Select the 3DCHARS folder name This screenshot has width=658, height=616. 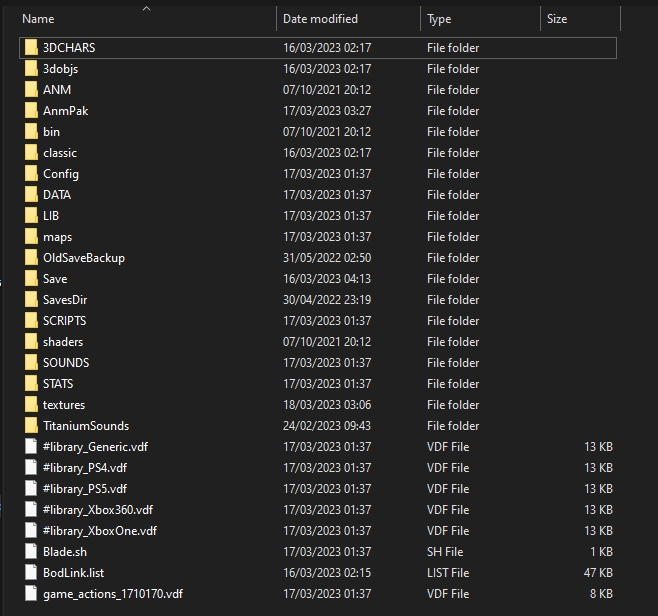click(x=69, y=48)
